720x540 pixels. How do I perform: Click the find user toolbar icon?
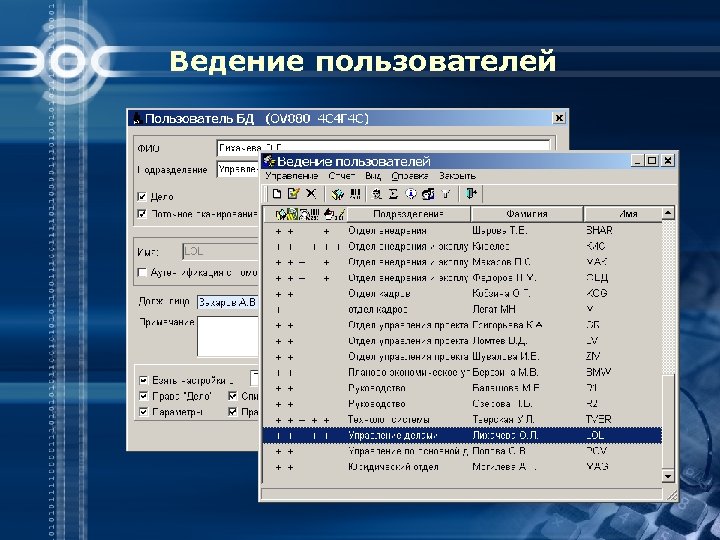point(377,194)
